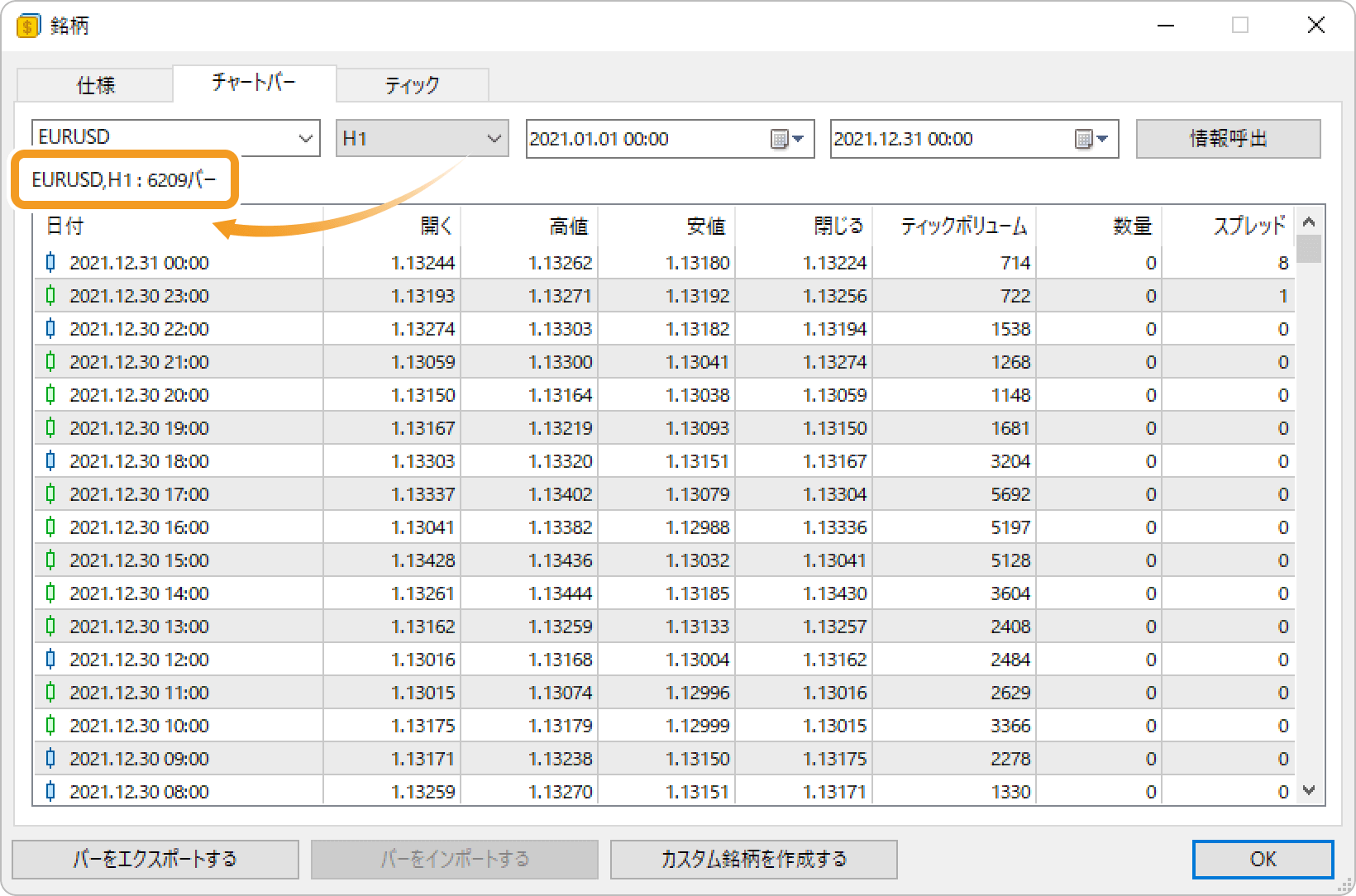1356x896 pixels.
Task: Click the 情報呼出 button
Action: pos(1228,139)
